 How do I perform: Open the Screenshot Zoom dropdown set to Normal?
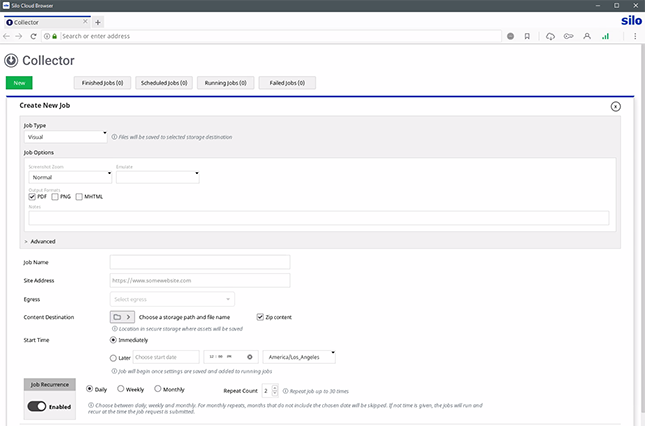point(70,177)
